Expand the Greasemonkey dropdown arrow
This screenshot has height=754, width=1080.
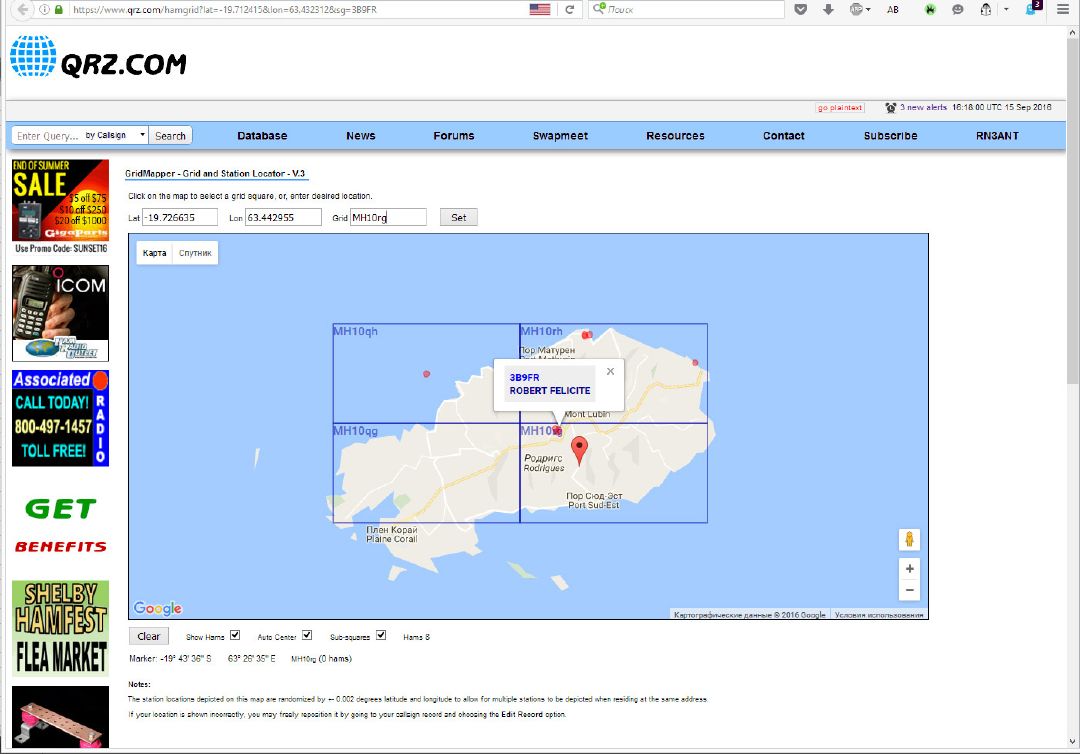[x=1006, y=10]
